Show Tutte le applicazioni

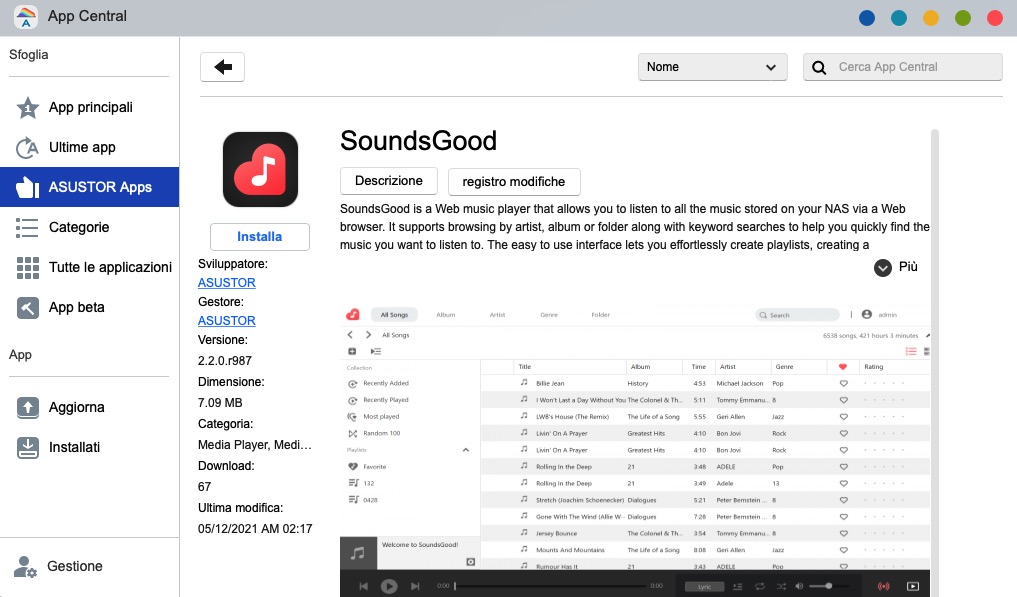(90, 267)
